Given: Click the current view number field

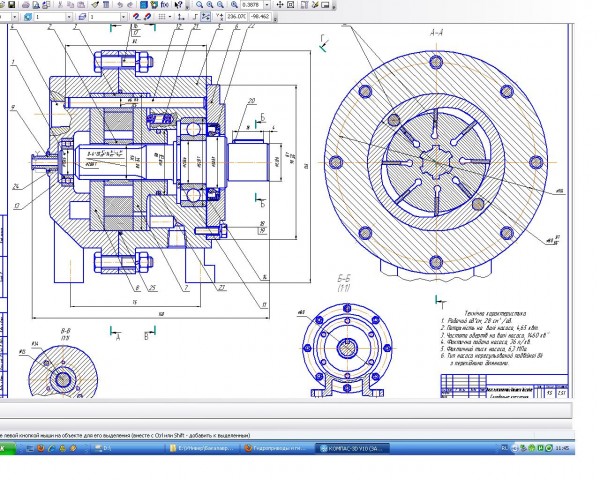Looking at the screenshot, I should click(51, 17).
